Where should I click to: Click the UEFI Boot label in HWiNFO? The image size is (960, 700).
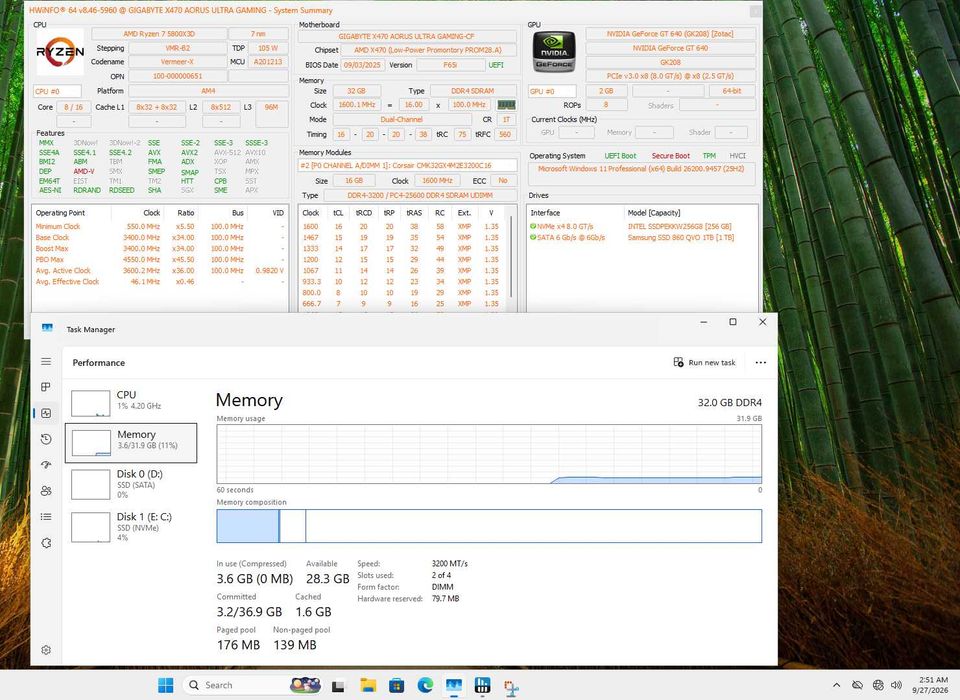(620, 156)
